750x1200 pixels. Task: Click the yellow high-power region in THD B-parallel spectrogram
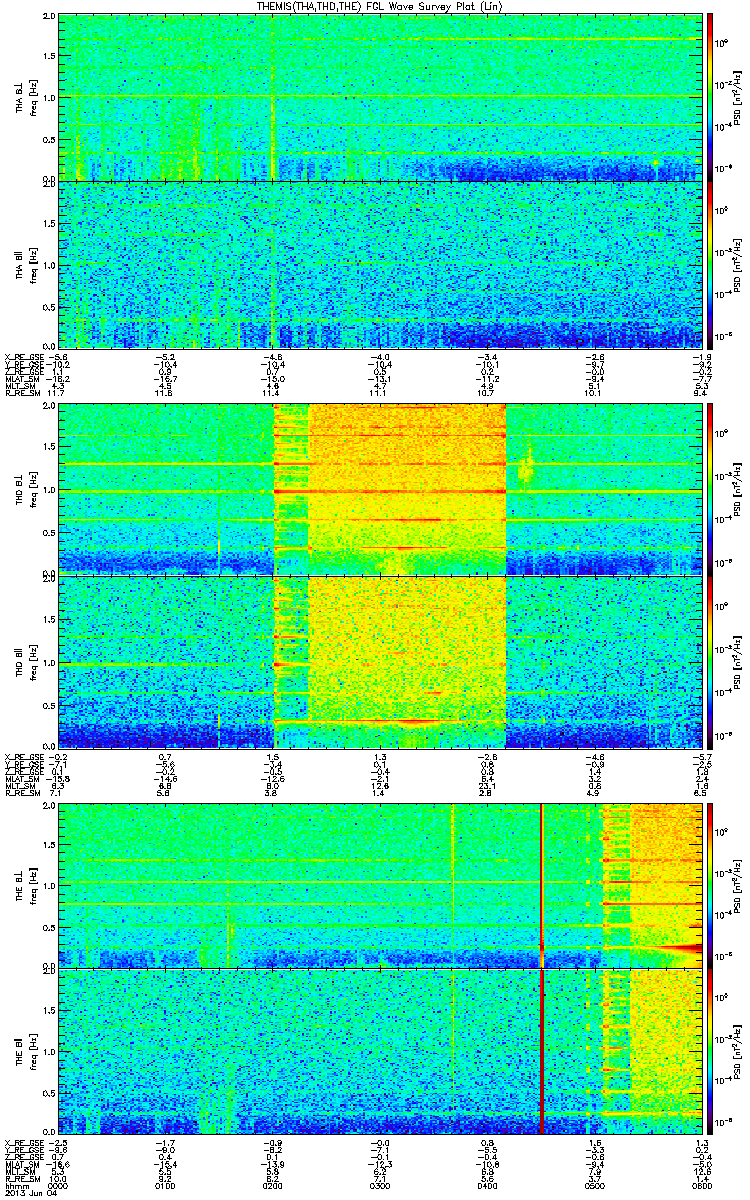point(407,660)
